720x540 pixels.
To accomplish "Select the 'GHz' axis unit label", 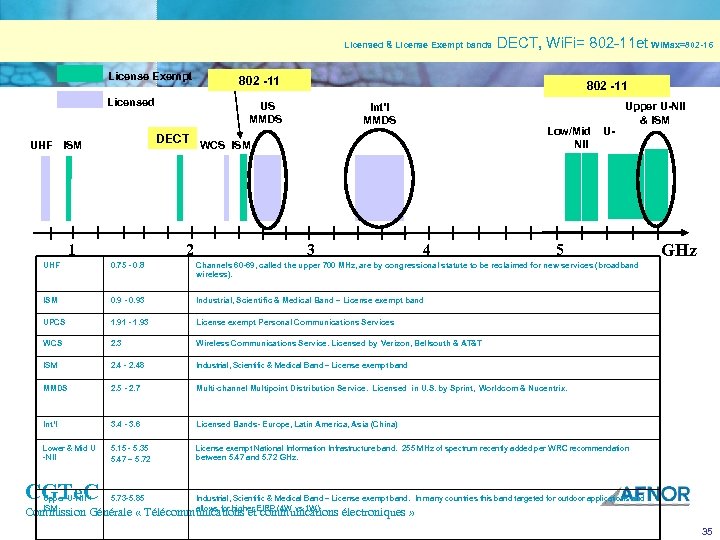I will [679, 250].
